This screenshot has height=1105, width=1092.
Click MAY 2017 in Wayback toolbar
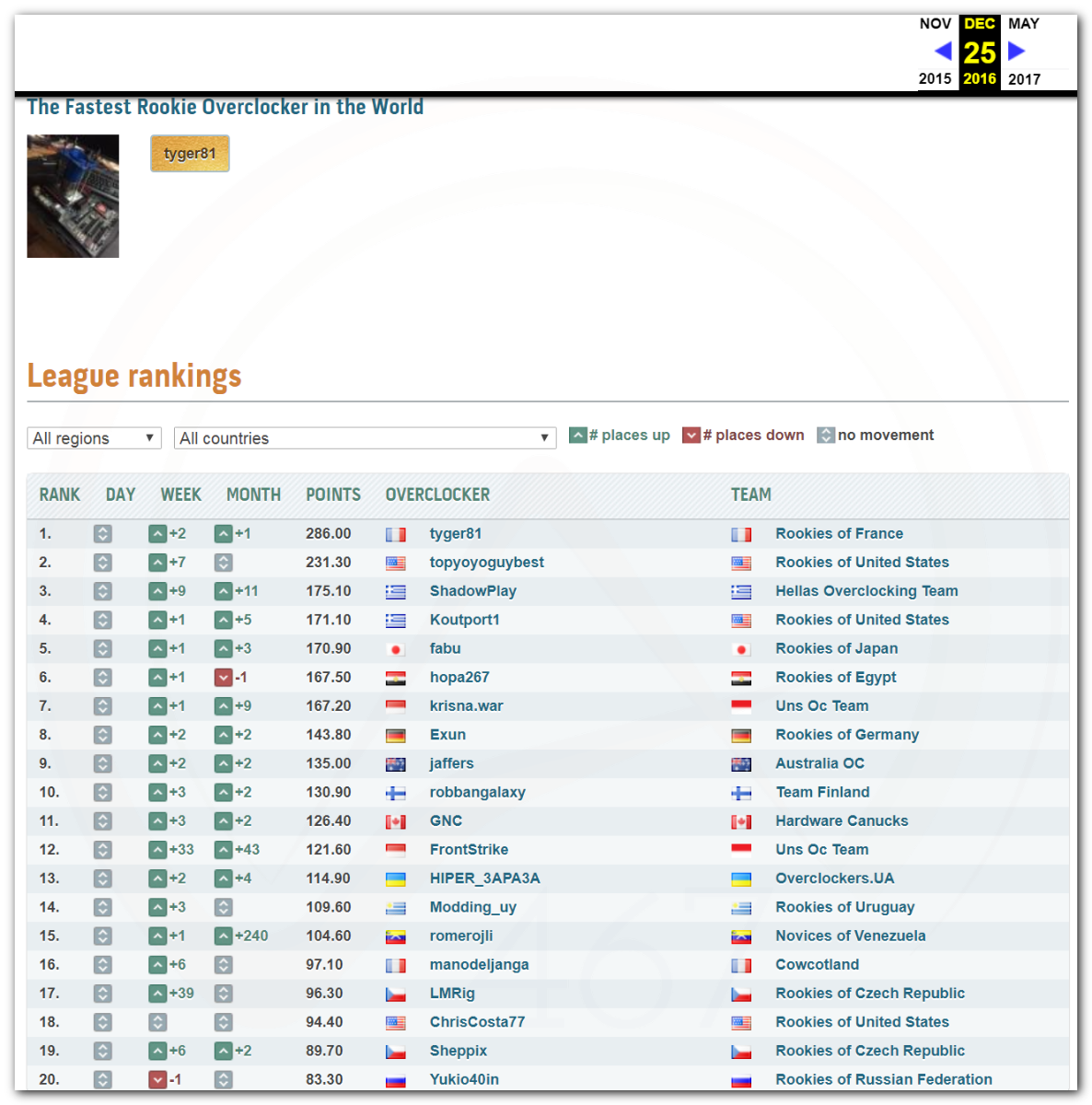1024,51
